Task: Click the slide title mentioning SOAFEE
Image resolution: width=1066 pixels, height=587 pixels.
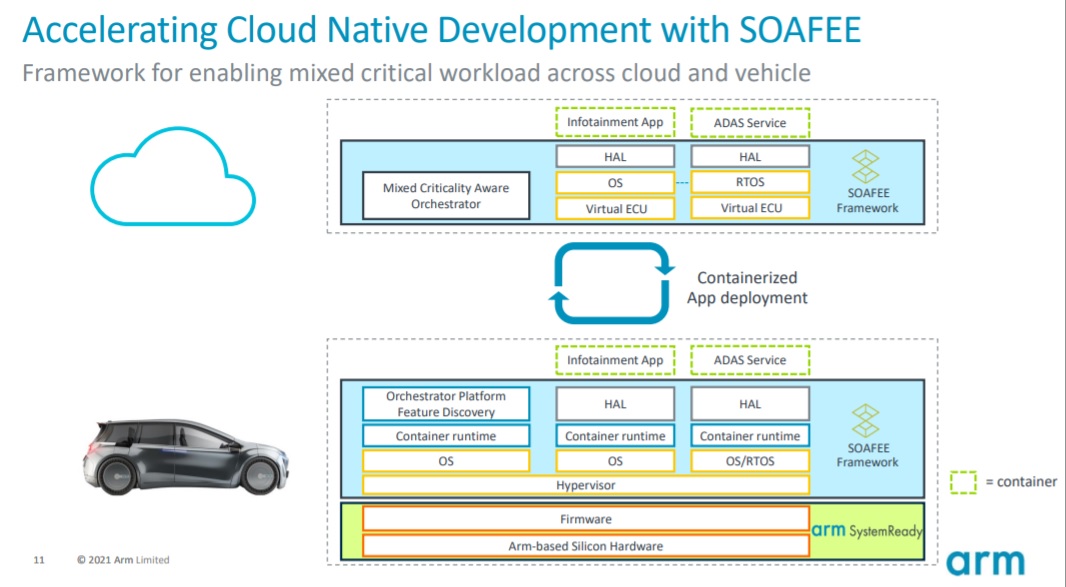Action: [x=441, y=30]
